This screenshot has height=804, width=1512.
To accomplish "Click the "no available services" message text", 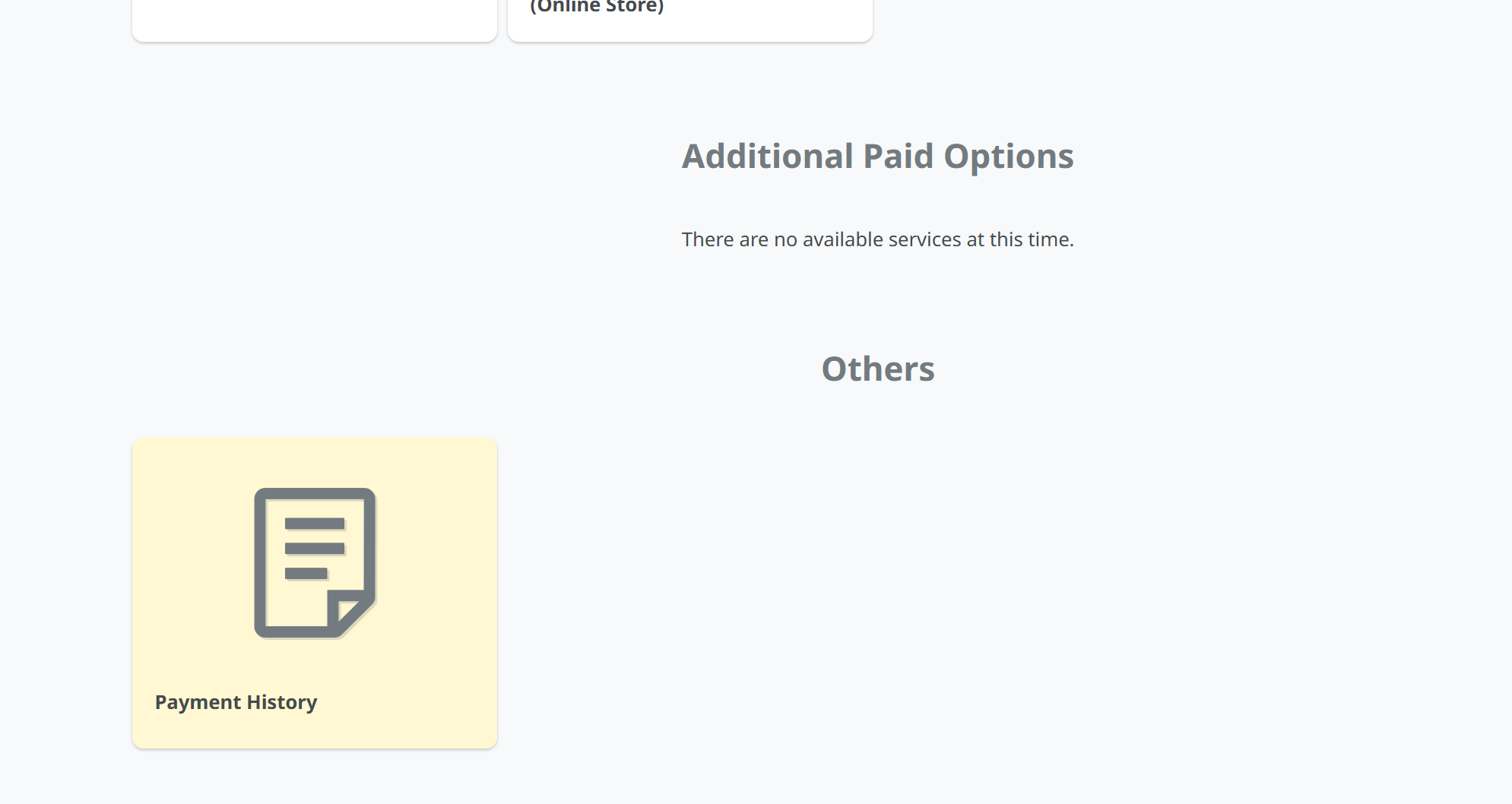I will coord(877,239).
